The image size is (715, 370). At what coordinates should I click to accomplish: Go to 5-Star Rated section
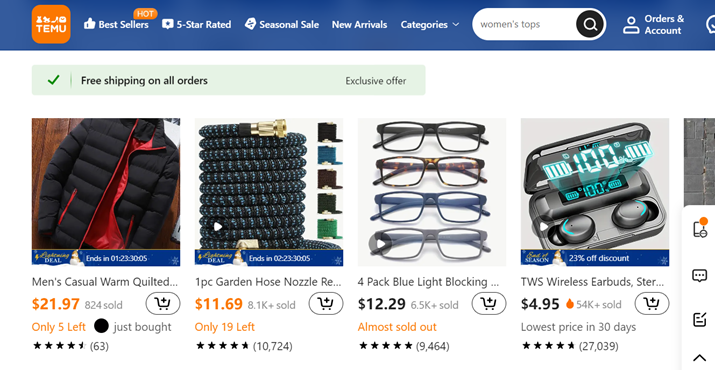[x=197, y=25]
